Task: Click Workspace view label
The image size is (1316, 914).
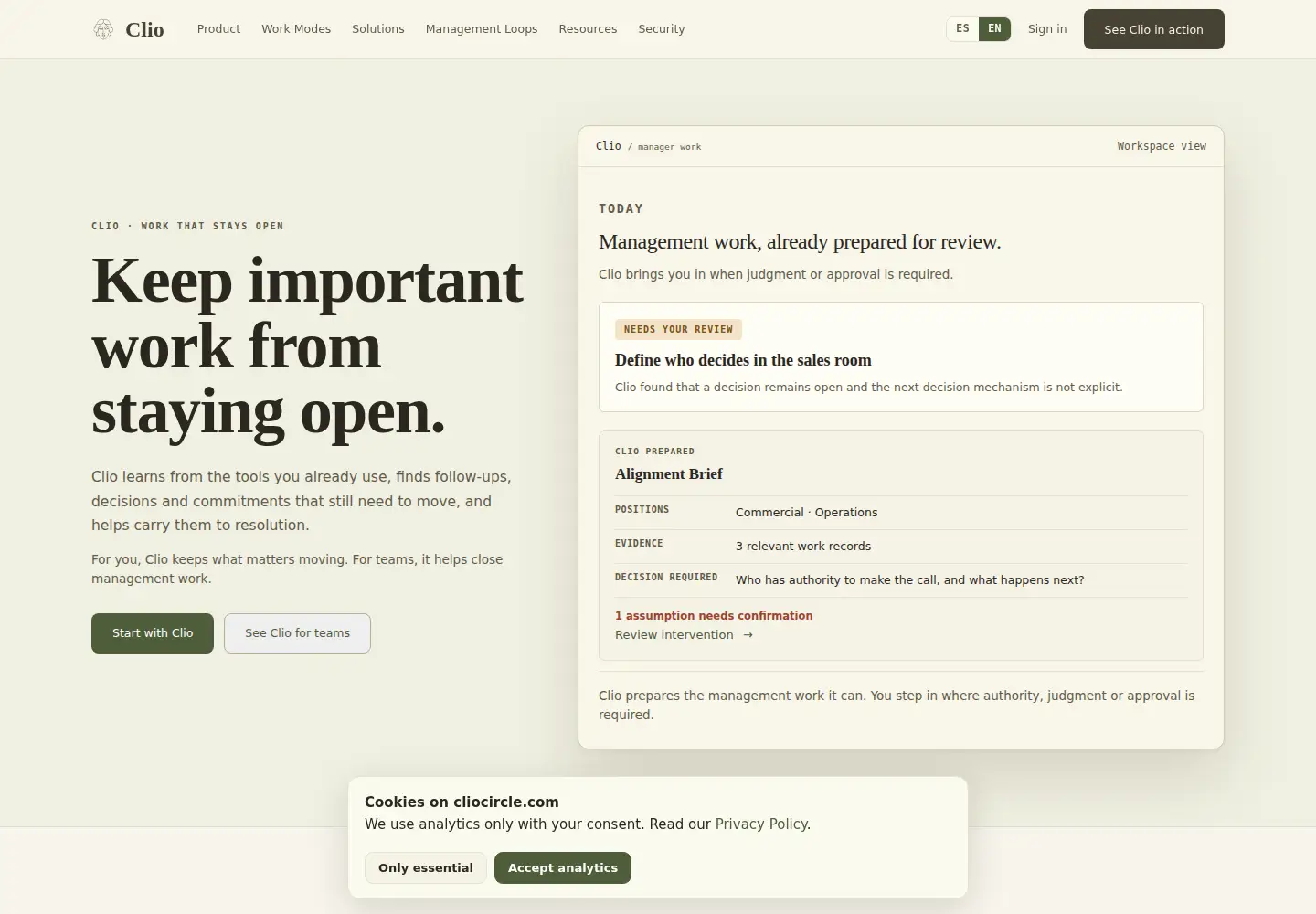Action: point(1162,146)
